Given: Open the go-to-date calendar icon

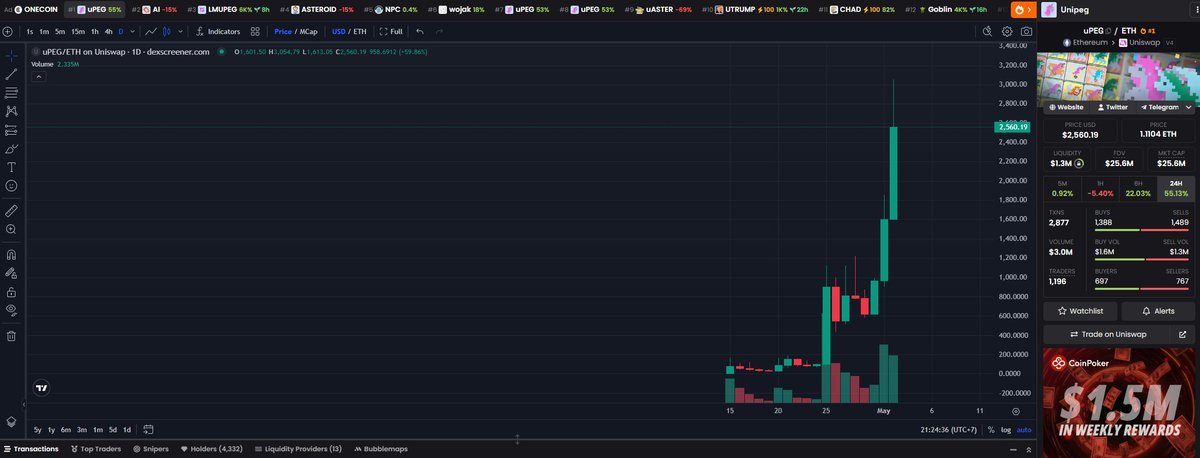Looking at the screenshot, I should [x=147, y=429].
